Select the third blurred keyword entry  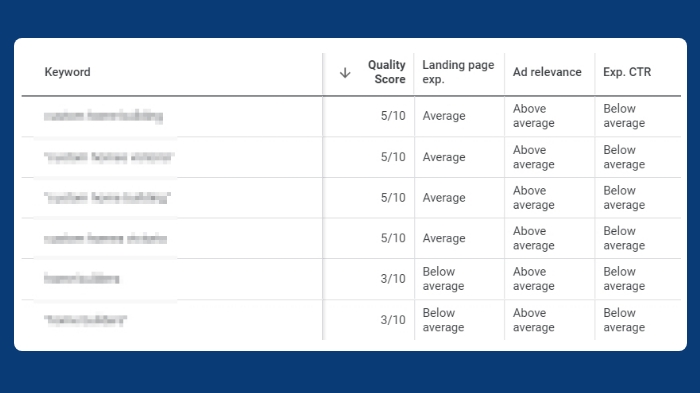[x=107, y=198]
